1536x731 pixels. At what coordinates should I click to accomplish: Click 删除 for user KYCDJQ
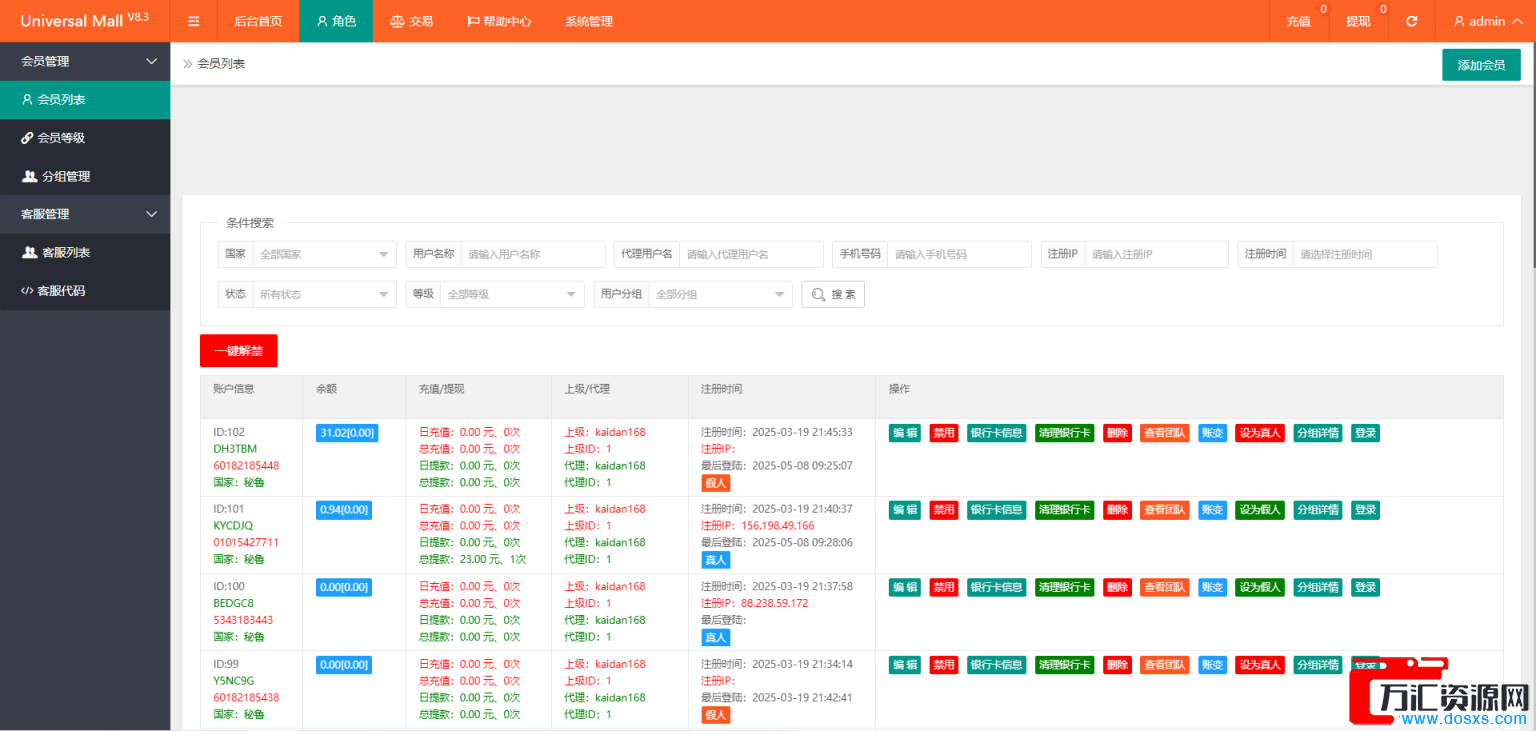point(1117,510)
